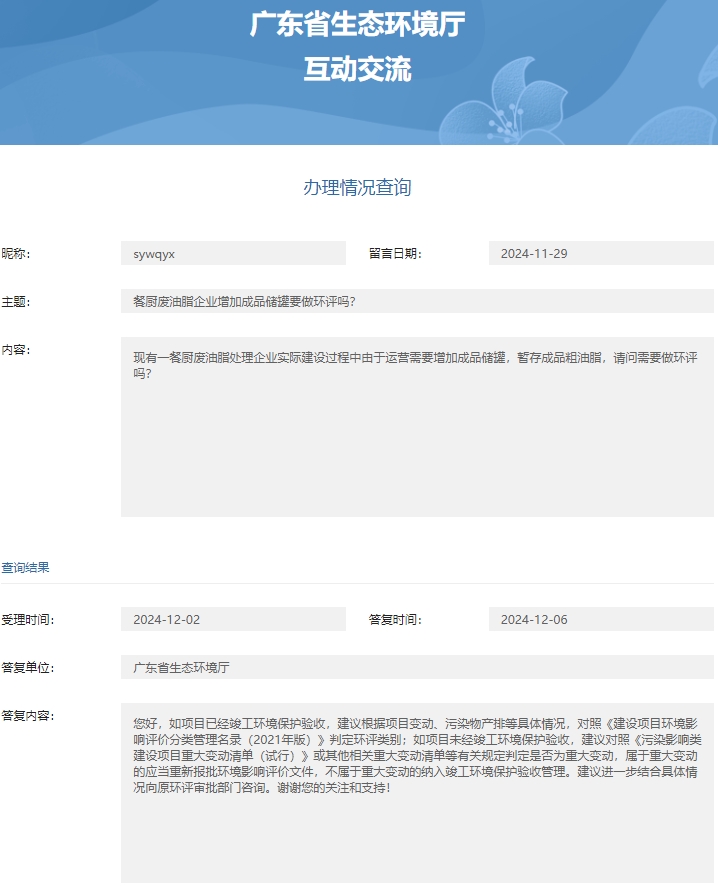Click the 答复内容 label
The height and width of the screenshot is (890, 718).
(x=28, y=716)
